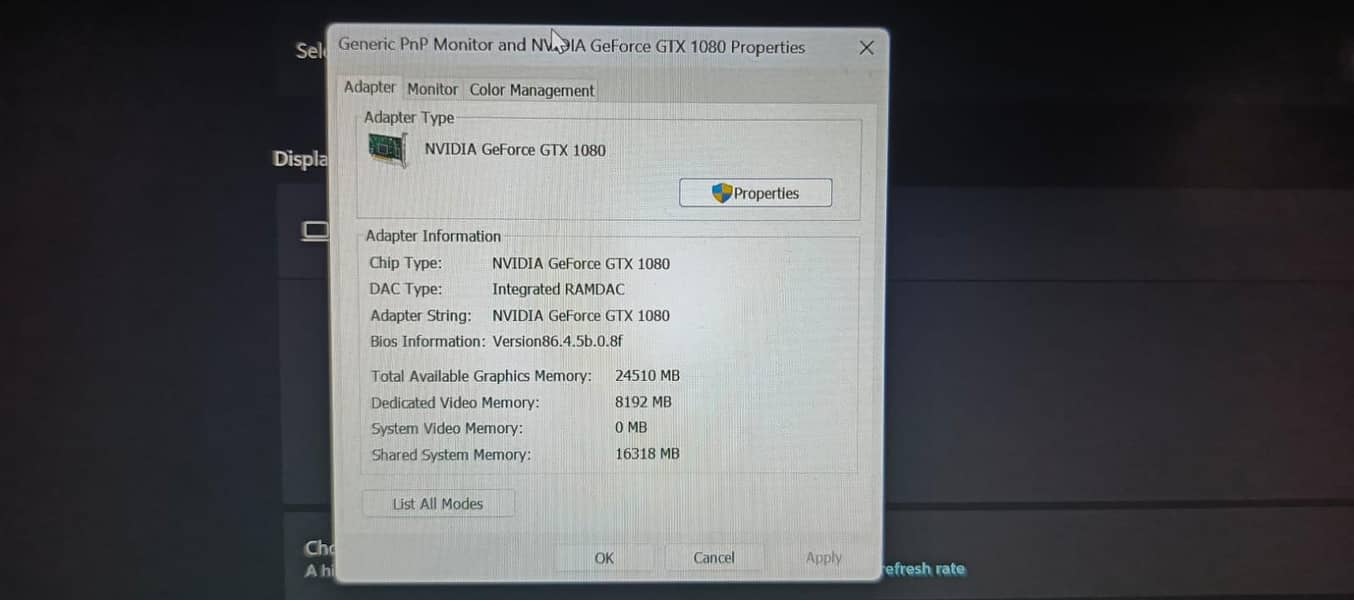The width and height of the screenshot is (1354, 600).
Task: Click the 'Shared System Memory:' label
Action: (451, 454)
